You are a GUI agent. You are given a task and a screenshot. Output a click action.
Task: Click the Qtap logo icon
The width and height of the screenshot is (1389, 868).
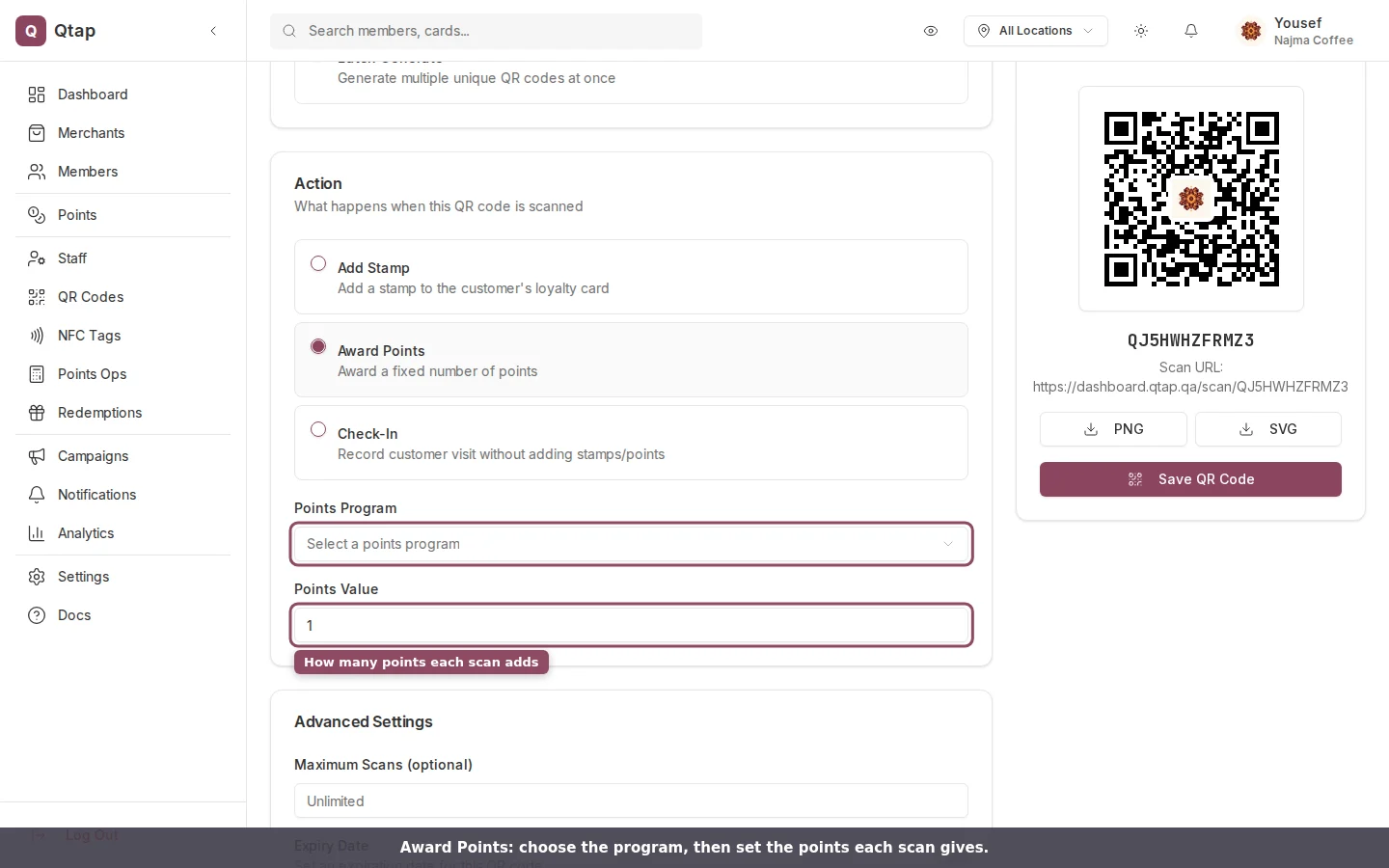pyautogui.click(x=31, y=31)
